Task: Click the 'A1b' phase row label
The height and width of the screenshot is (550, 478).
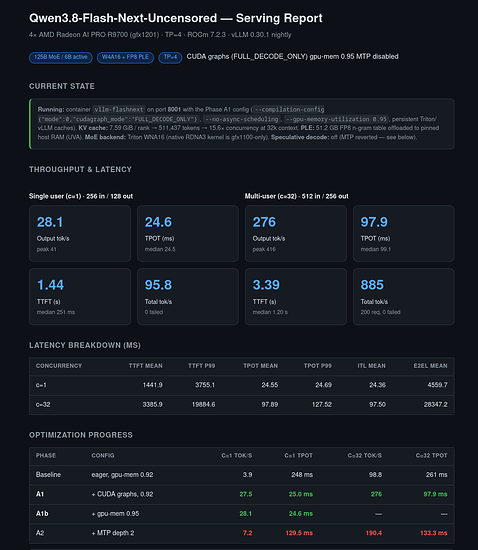Action: click(42, 514)
